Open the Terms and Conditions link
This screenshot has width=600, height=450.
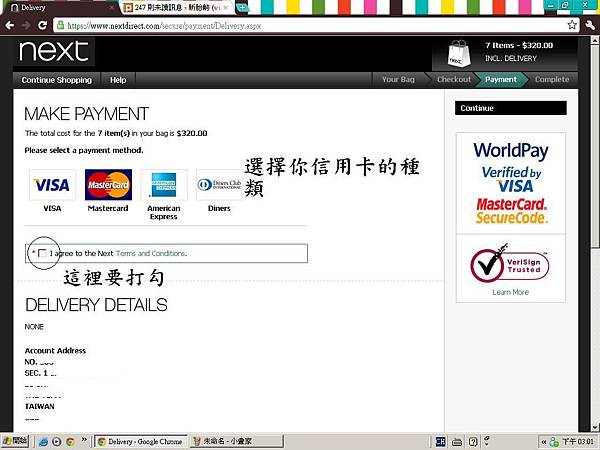point(151,253)
